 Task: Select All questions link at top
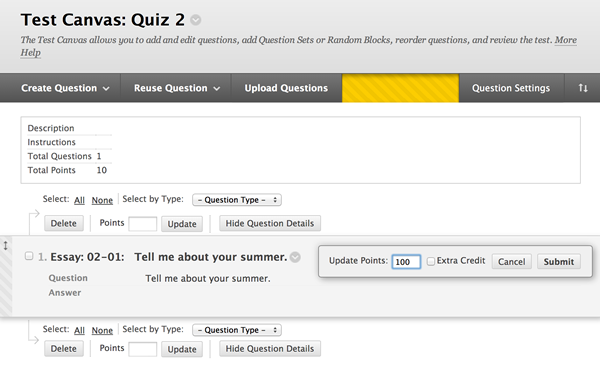click(x=79, y=200)
